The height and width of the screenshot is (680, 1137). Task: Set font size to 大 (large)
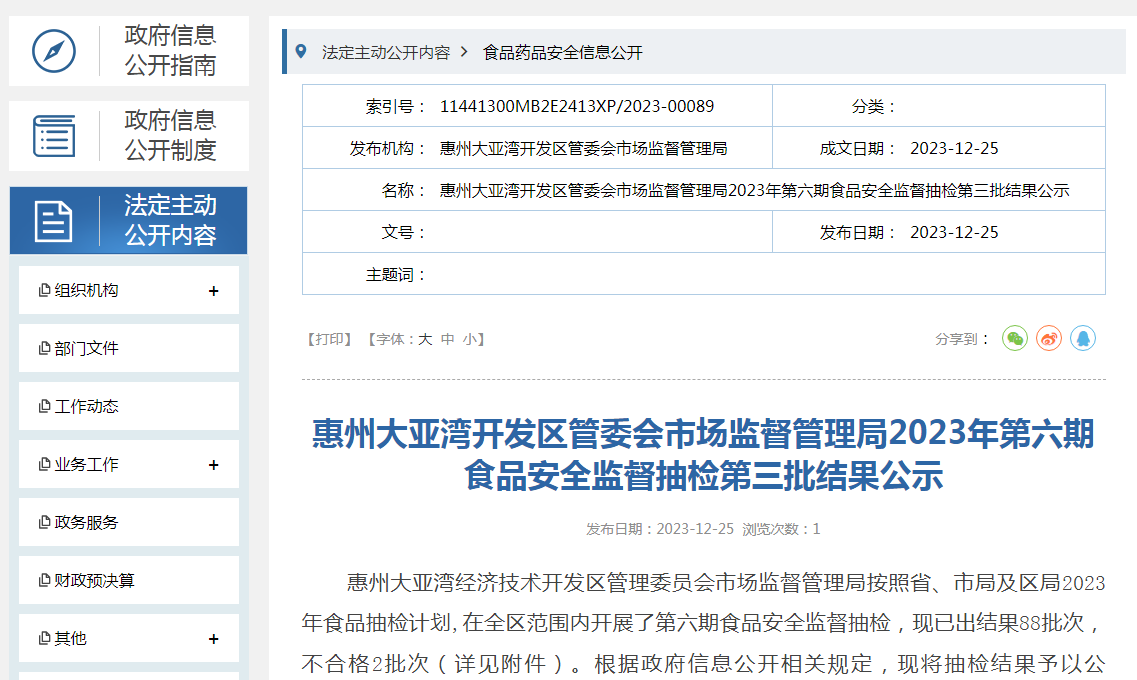(425, 340)
